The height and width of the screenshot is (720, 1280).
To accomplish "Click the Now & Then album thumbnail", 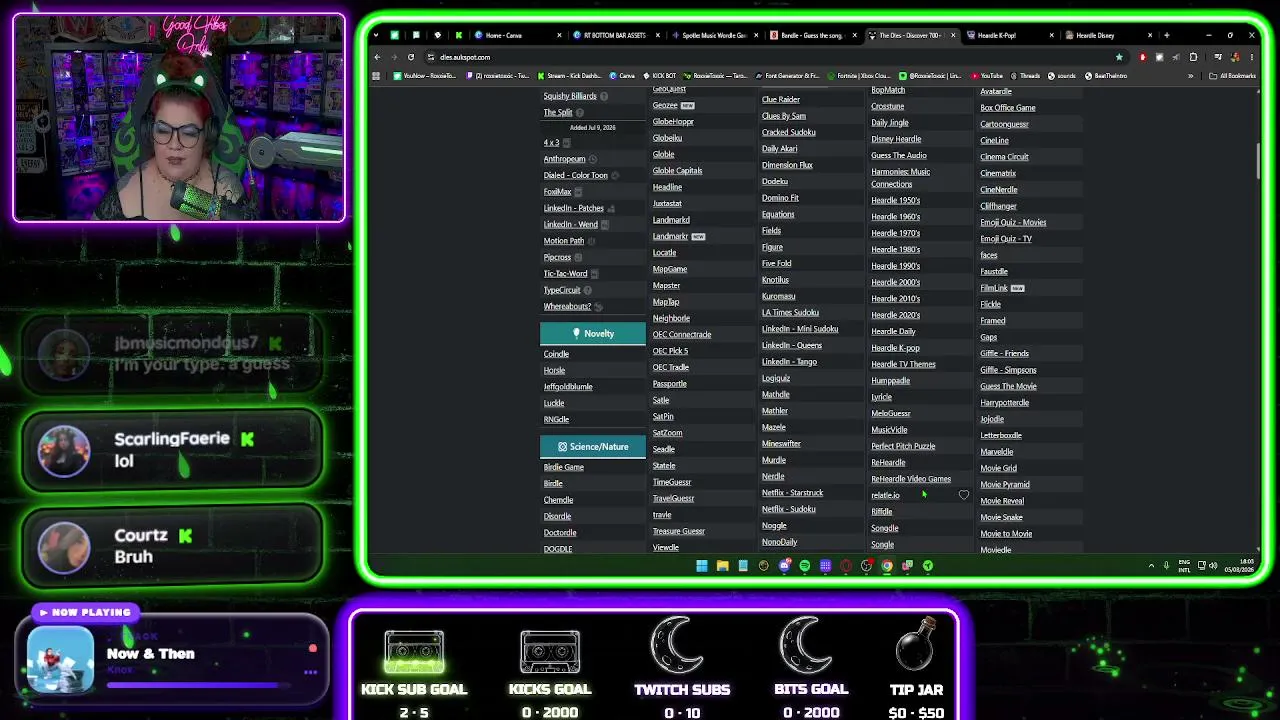I will 61,660.
